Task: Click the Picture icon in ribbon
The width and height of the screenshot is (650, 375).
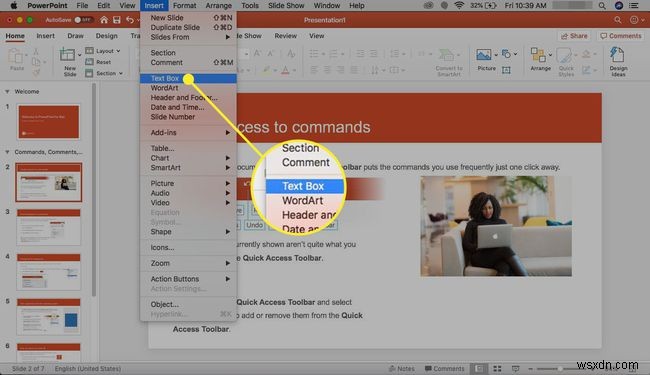Action: [x=483, y=54]
